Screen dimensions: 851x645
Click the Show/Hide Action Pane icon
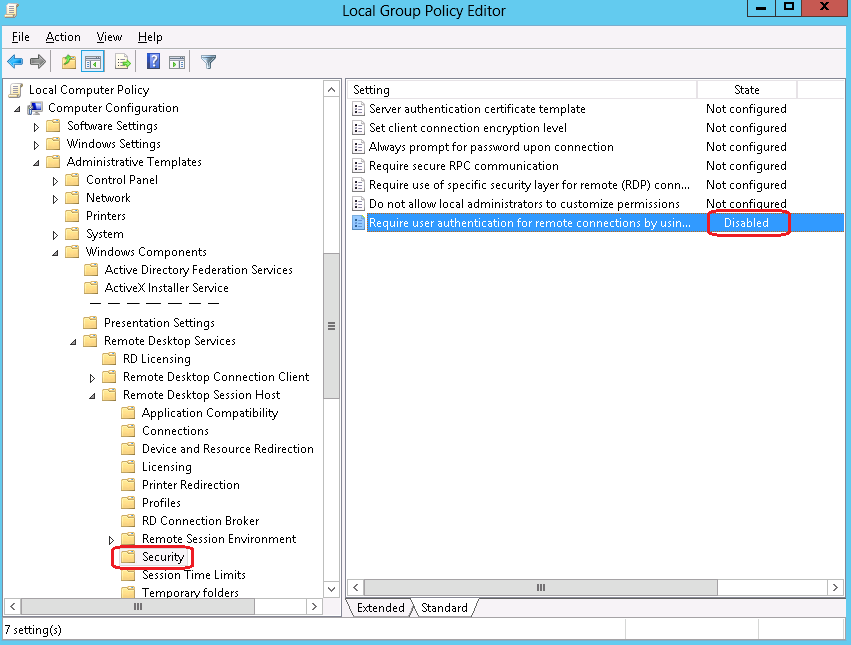pos(176,62)
